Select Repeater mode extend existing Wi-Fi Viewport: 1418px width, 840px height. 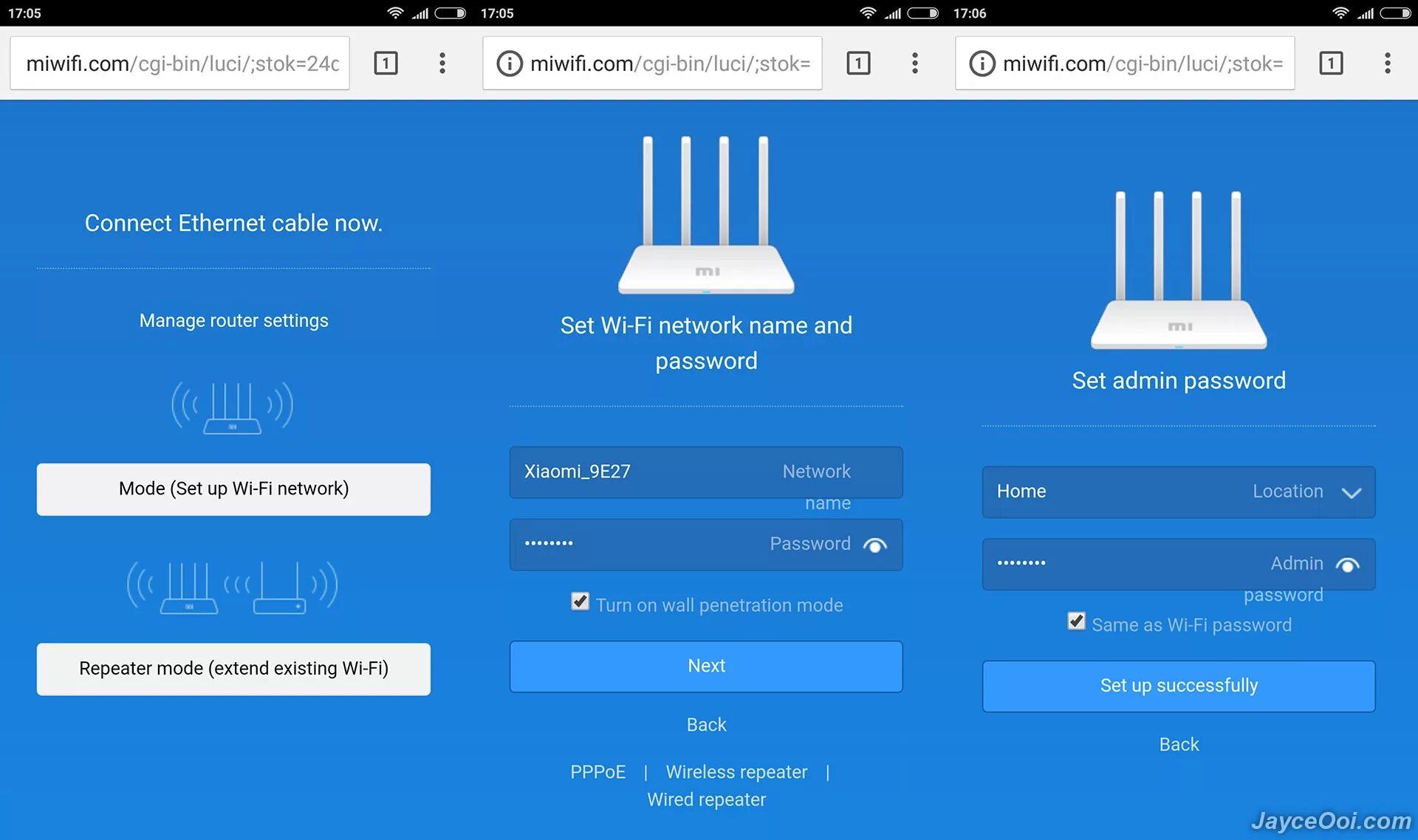tap(235, 669)
